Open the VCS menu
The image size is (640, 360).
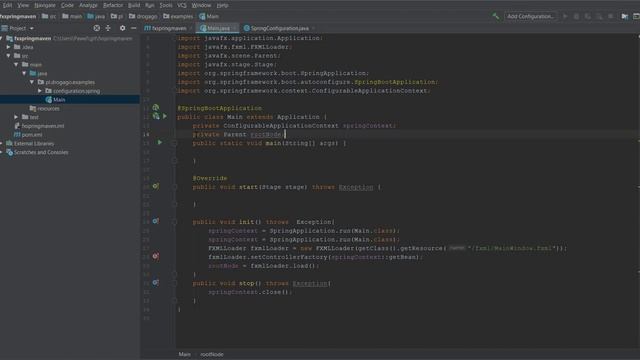[x=182, y=5]
